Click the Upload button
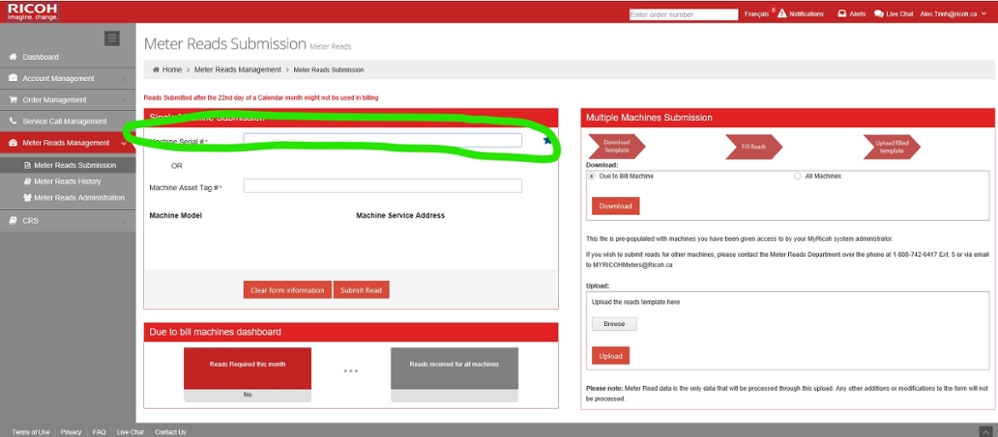Screen dimensions: 998x437 click(610, 356)
